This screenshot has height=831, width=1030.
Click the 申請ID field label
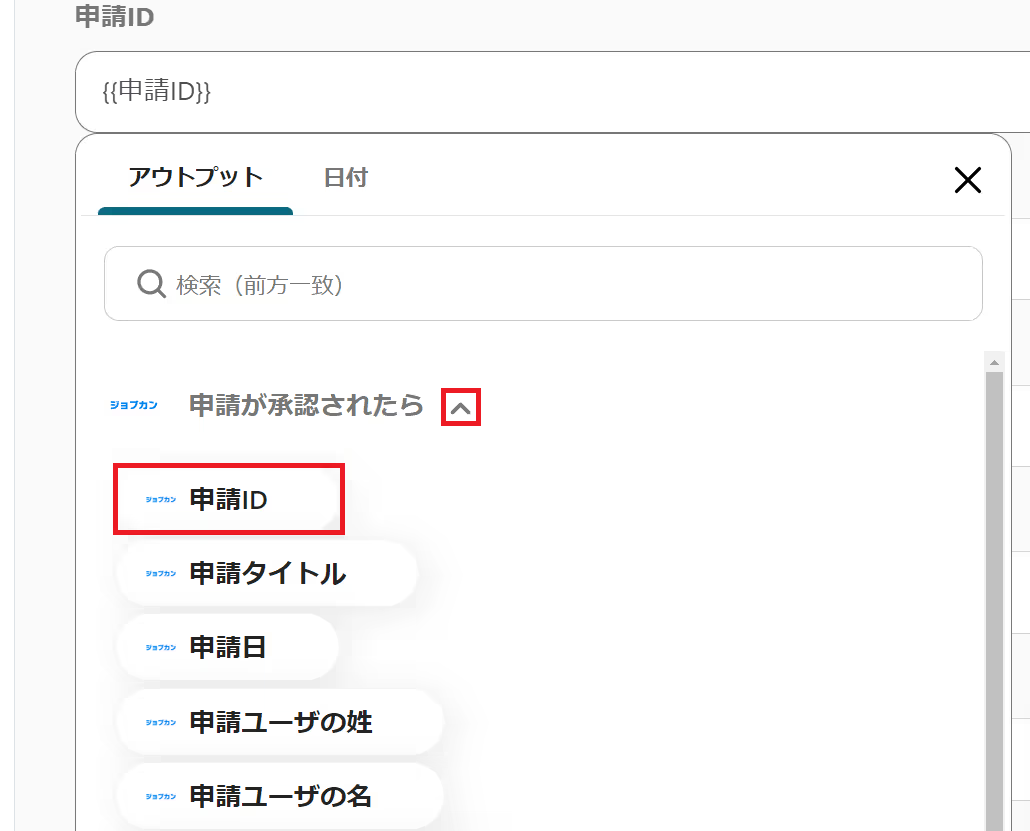click(115, 16)
